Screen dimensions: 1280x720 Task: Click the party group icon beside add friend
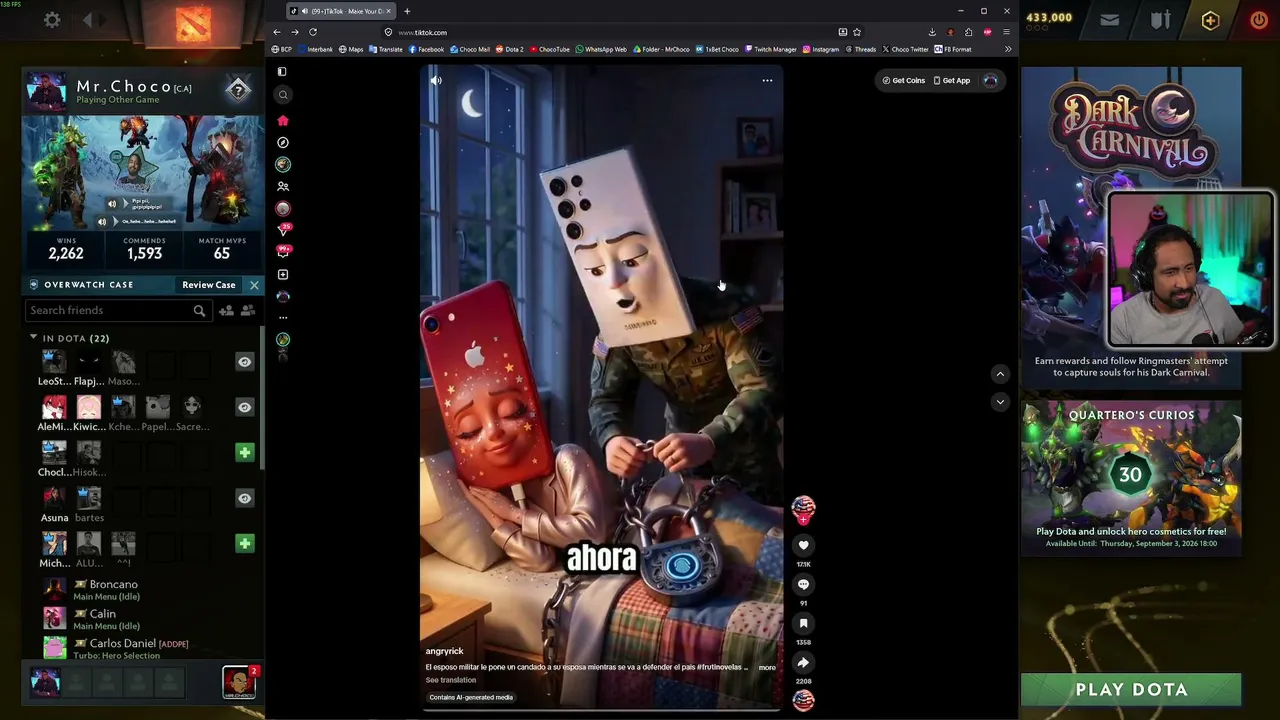pyautogui.click(x=248, y=311)
